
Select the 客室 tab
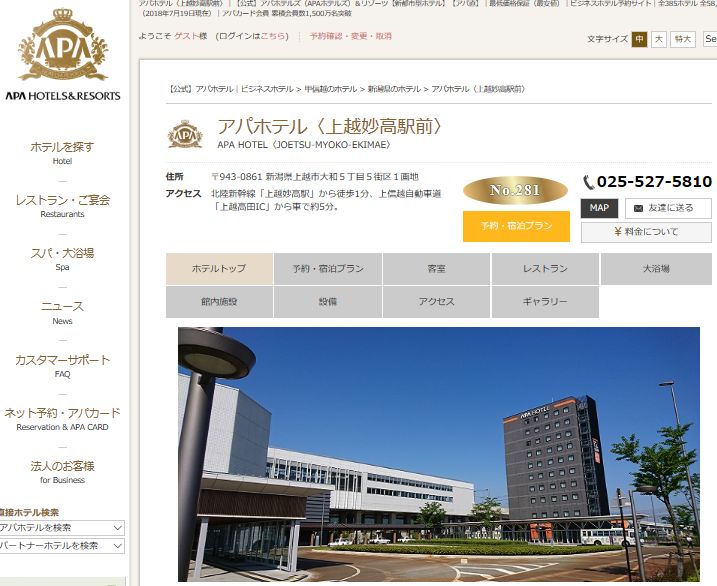[436, 269]
